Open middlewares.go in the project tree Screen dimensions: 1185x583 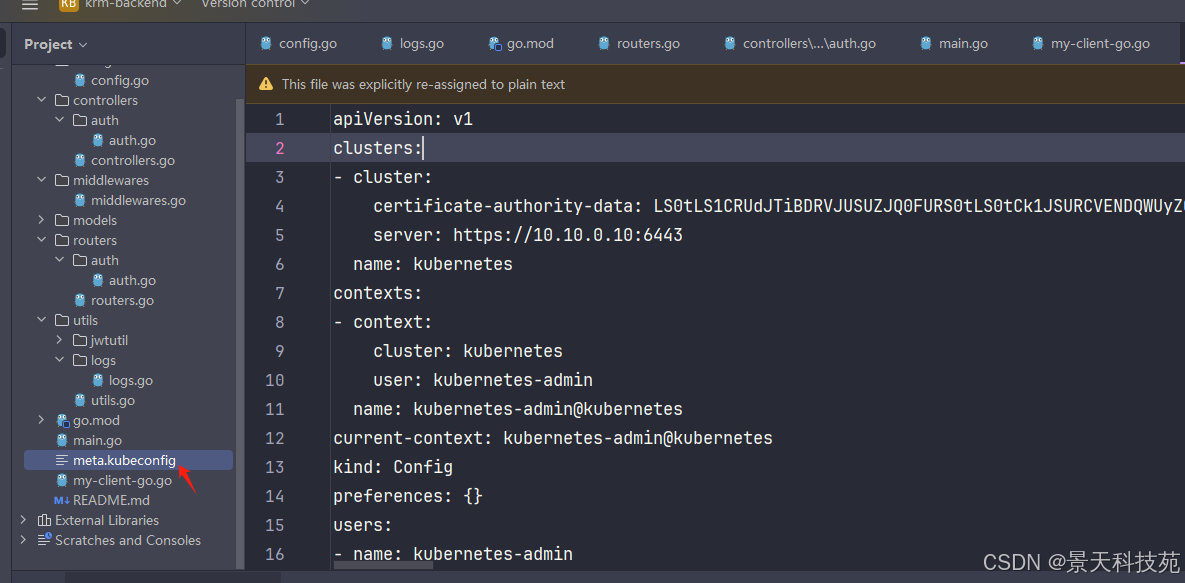point(137,200)
